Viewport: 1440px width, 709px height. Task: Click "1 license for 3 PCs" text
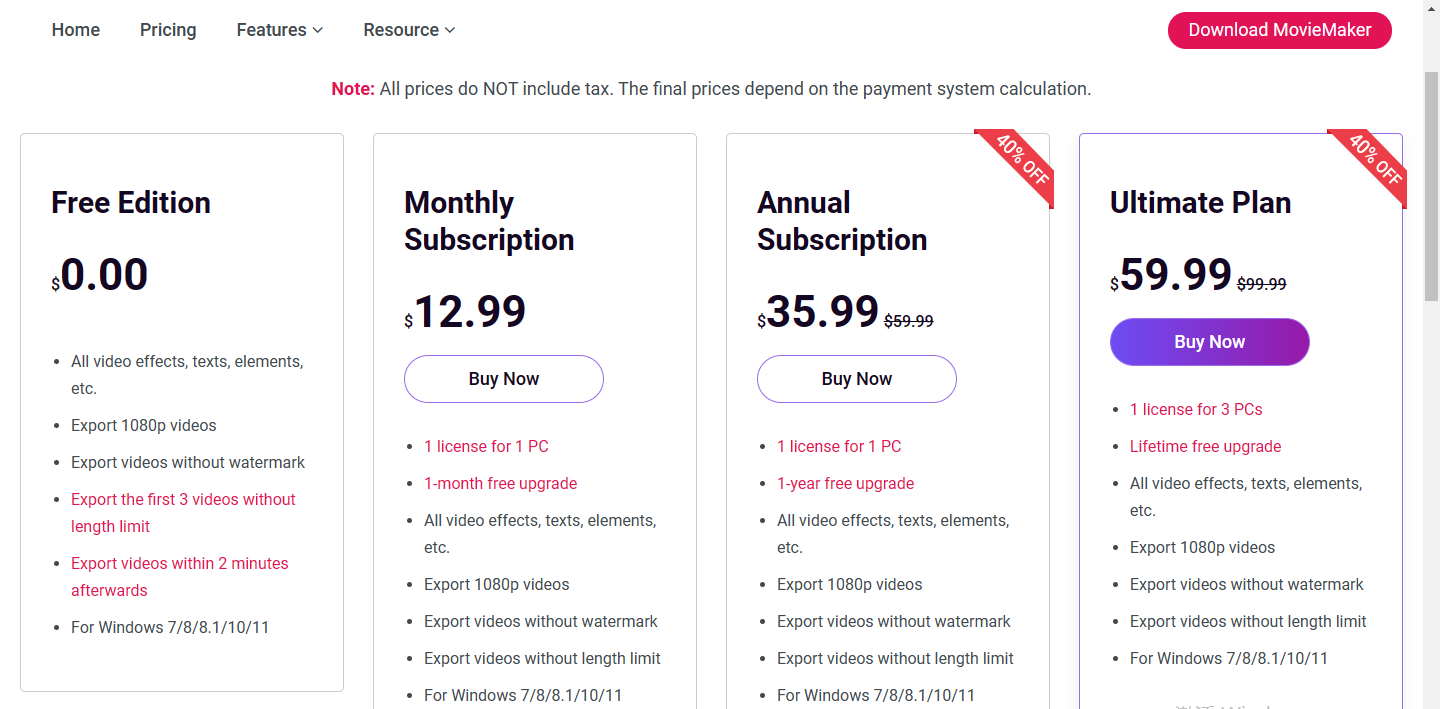click(x=1196, y=410)
